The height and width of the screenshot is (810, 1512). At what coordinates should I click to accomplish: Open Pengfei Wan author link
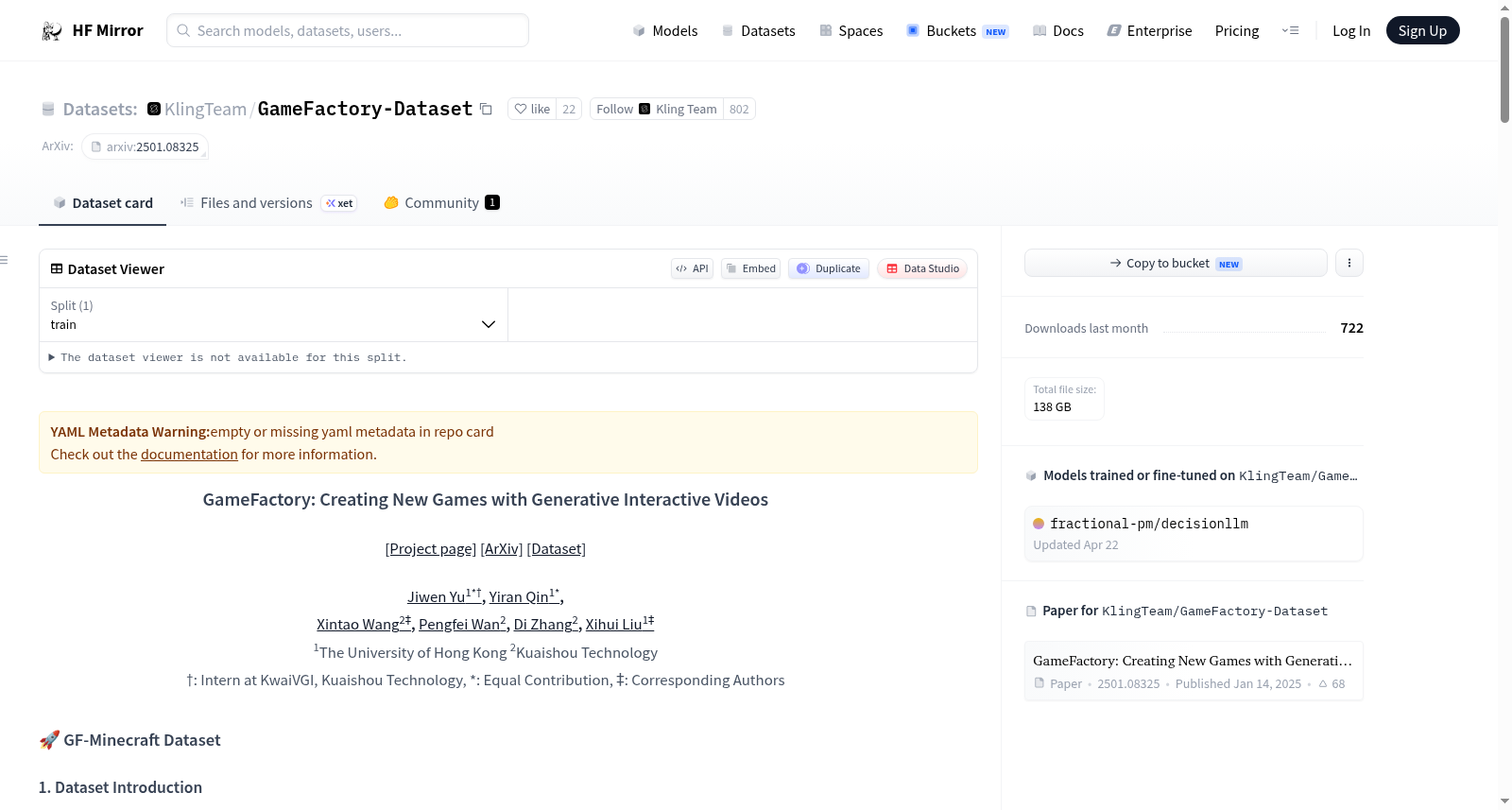[x=462, y=624]
